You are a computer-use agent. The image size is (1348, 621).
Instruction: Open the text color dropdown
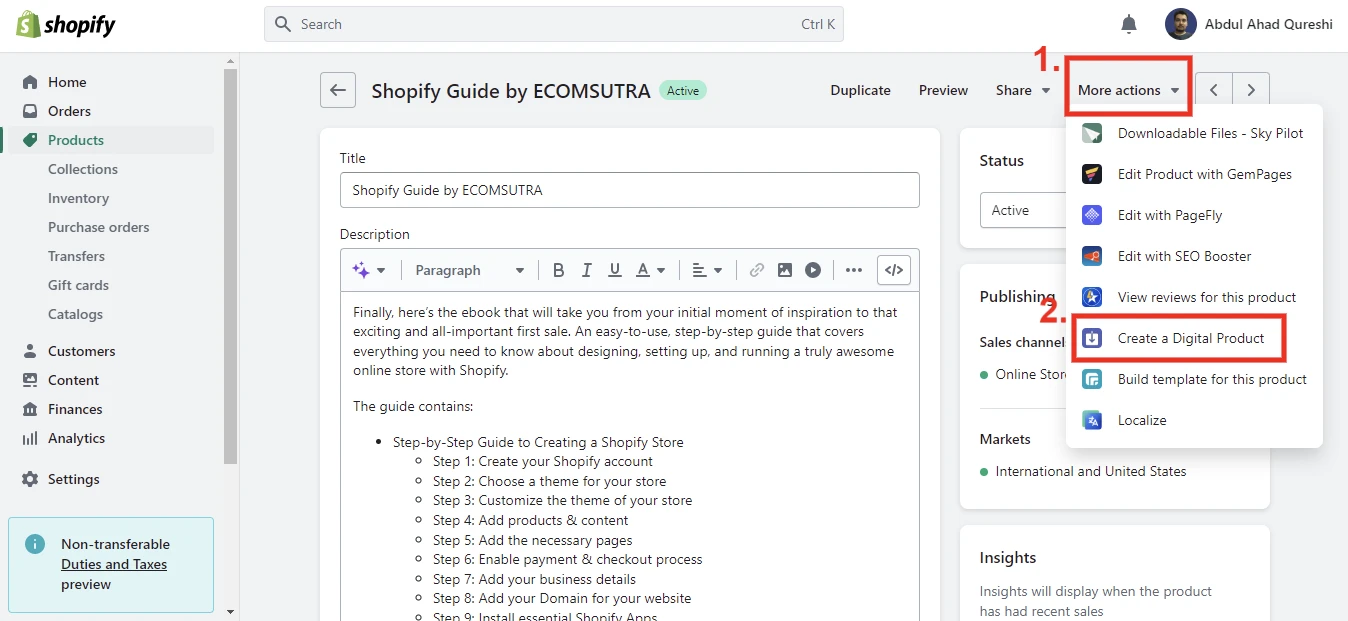(x=651, y=270)
